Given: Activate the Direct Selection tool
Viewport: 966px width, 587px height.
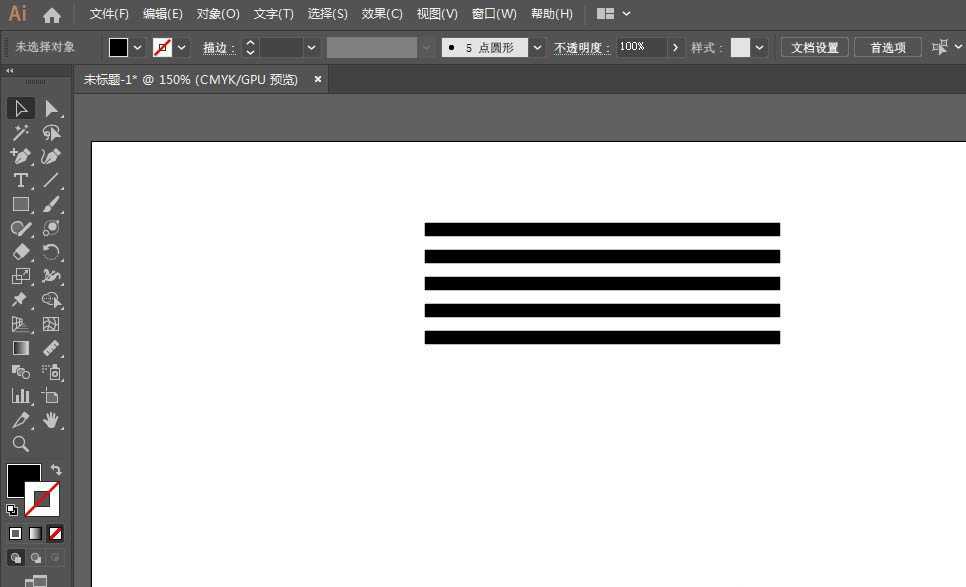Looking at the screenshot, I should coord(52,108).
